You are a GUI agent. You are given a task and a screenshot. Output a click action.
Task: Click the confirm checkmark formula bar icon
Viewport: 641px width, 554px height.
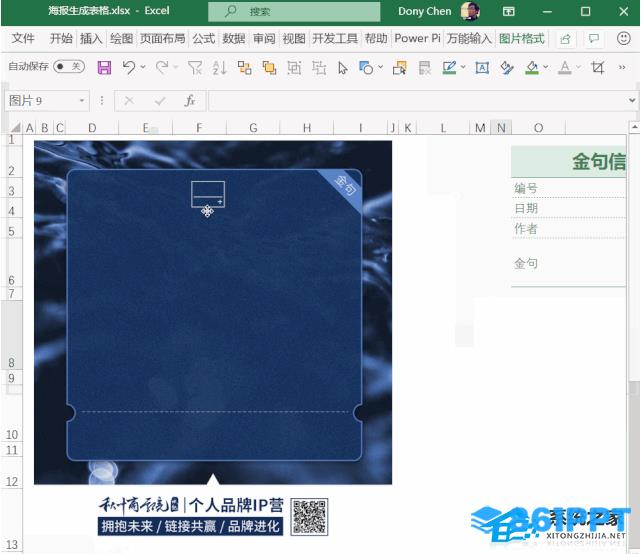pos(160,101)
